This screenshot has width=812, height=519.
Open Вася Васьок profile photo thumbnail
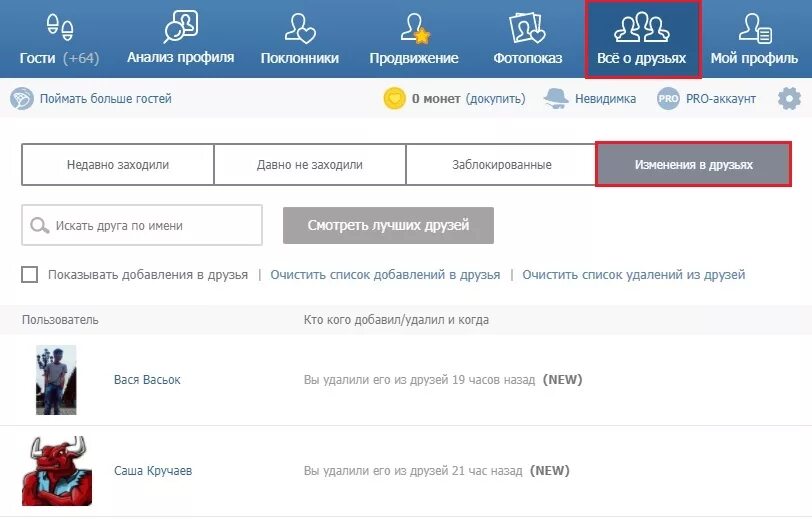click(x=56, y=380)
